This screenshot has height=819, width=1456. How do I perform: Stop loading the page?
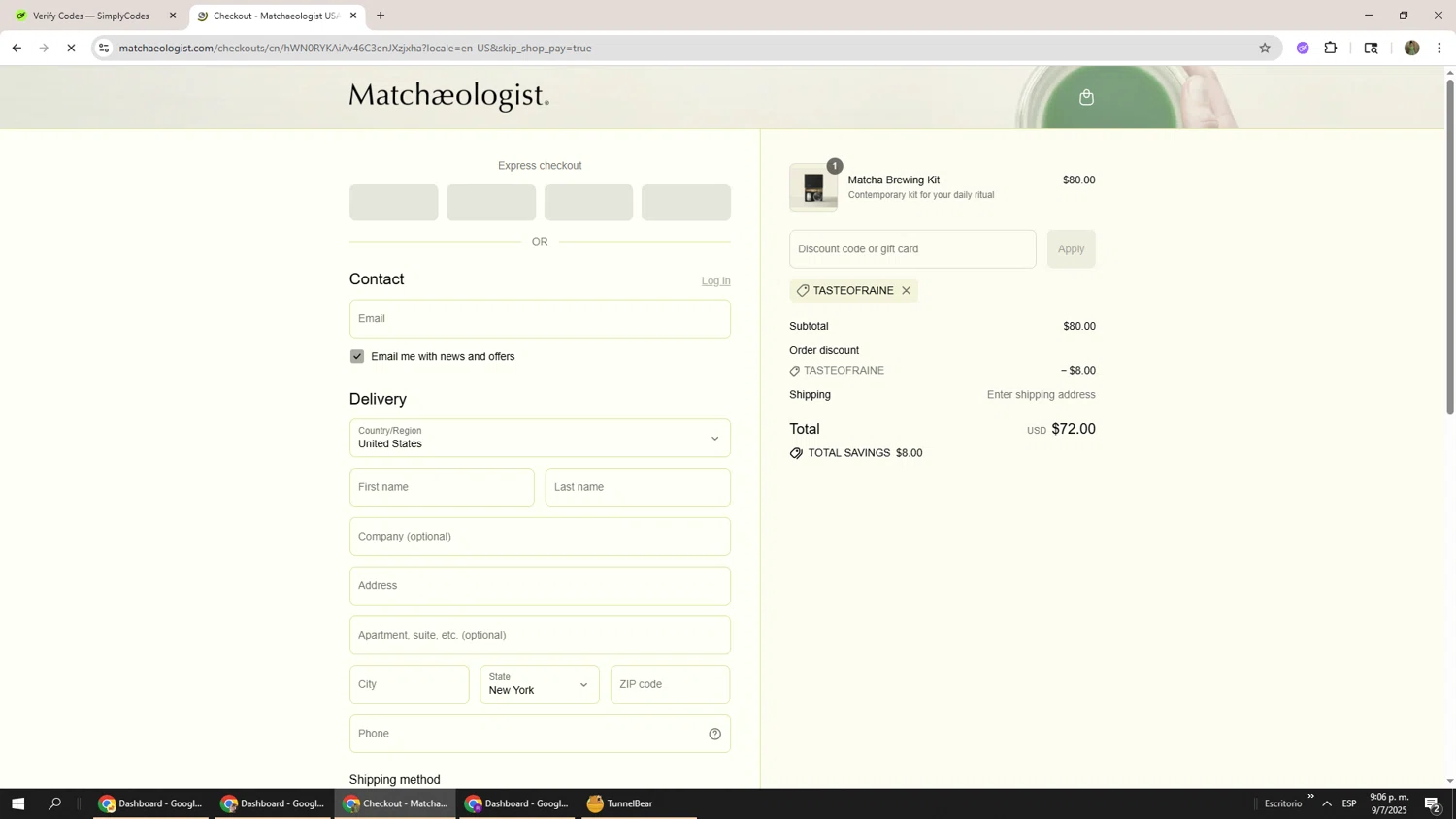(71, 48)
